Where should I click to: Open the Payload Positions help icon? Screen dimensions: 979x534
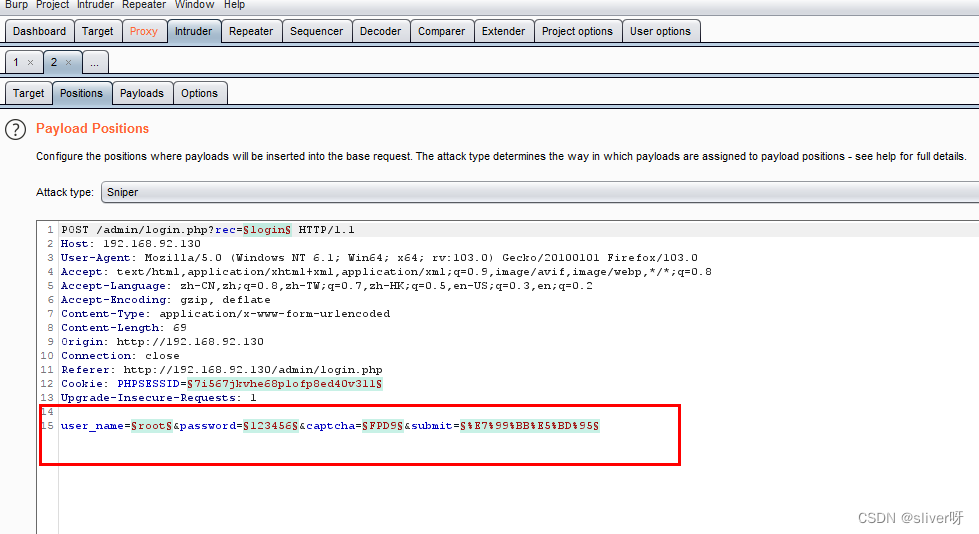point(16,130)
